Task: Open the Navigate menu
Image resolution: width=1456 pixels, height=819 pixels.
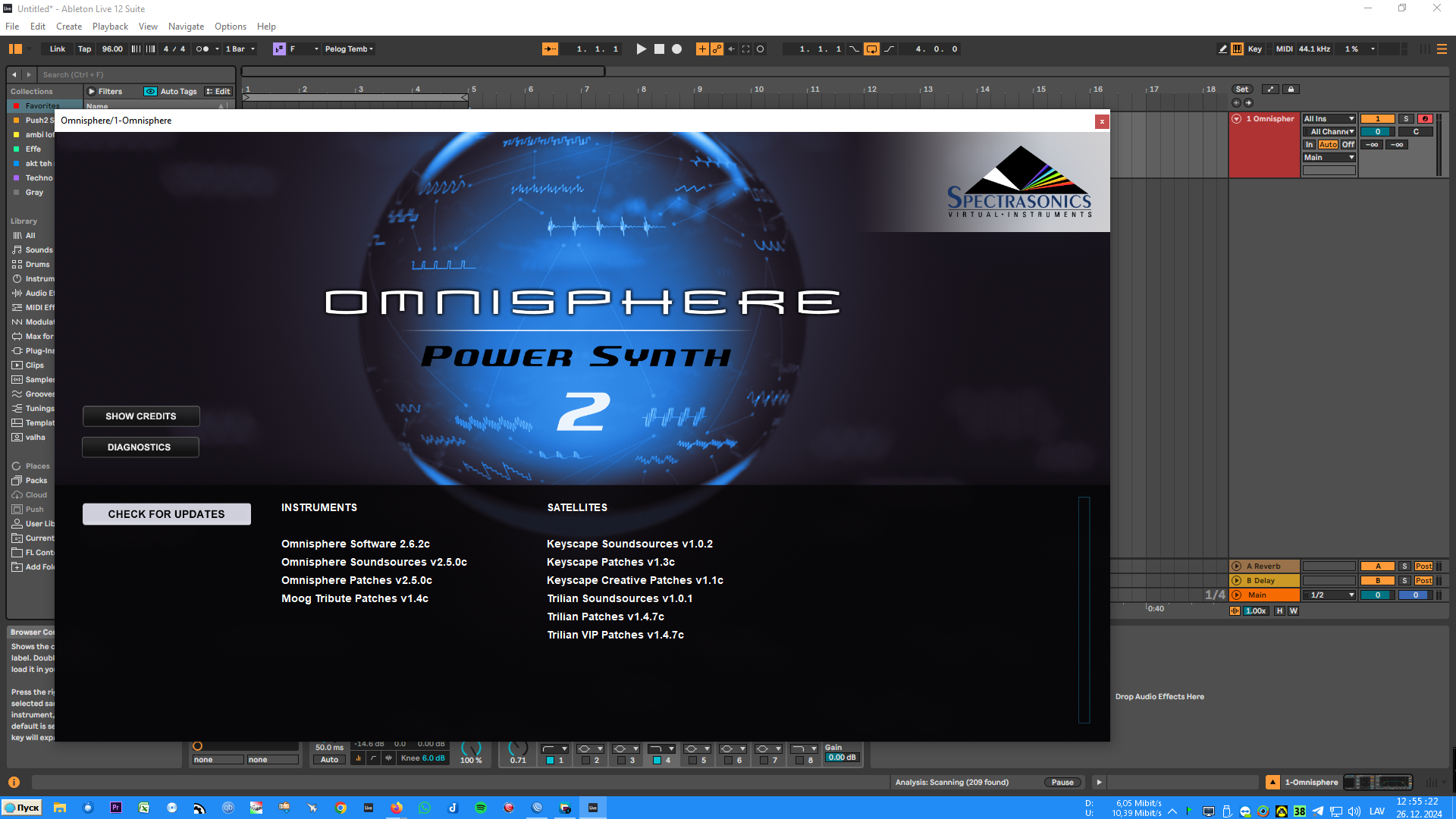Action: (186, 27)
